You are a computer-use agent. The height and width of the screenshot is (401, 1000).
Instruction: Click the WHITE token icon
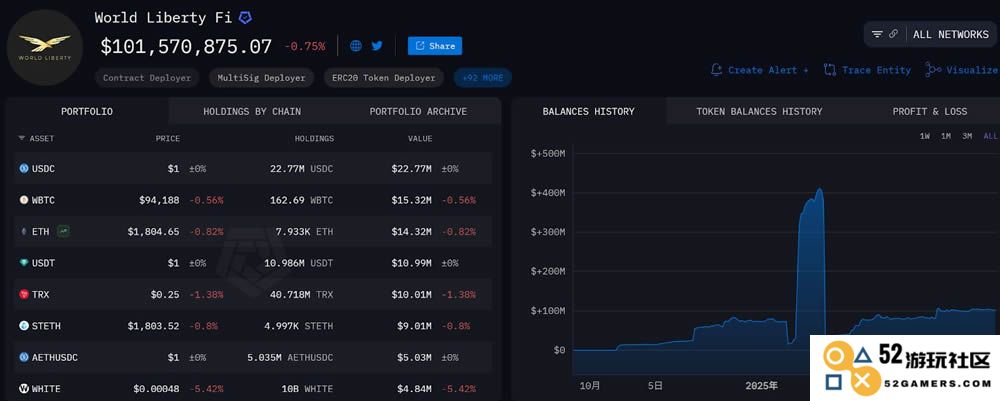pyautogui.click(x=24, y=388)
